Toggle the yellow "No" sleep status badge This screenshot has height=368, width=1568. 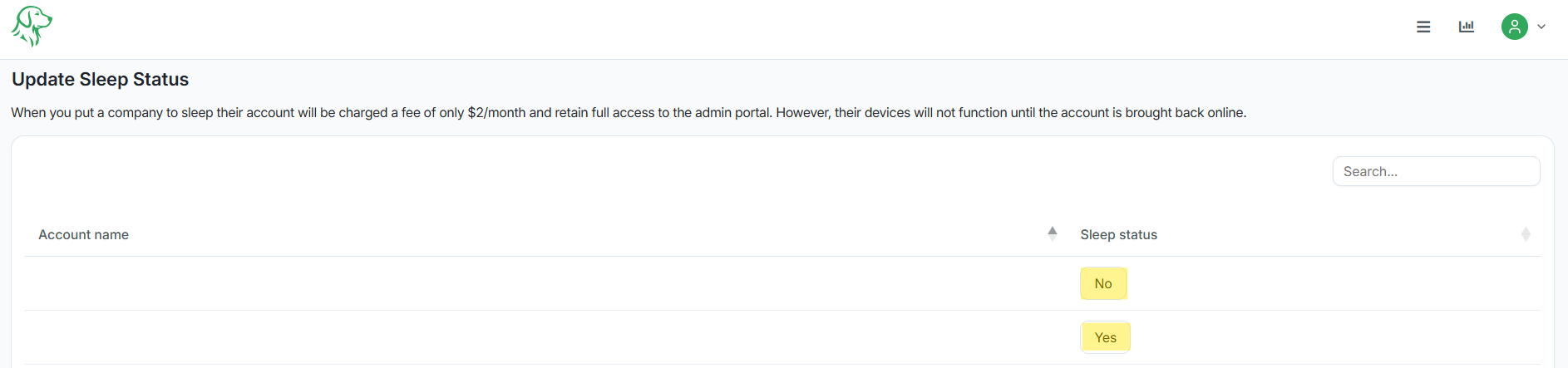click(x=1103, y=283)
